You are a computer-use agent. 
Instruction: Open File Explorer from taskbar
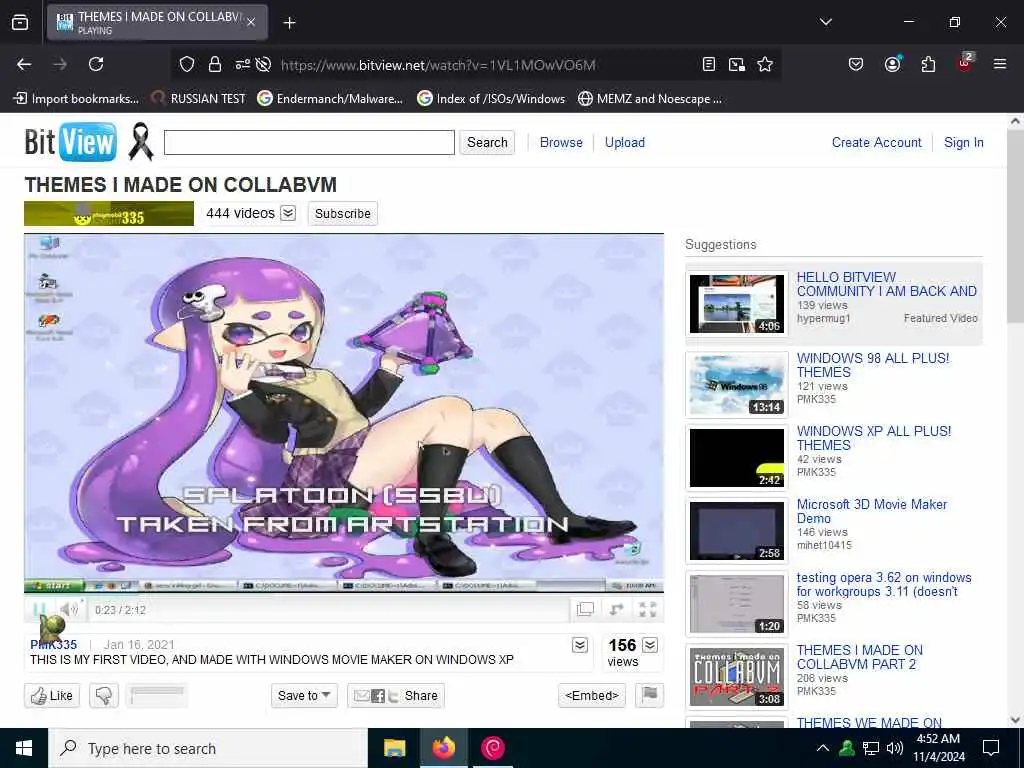(x=394, y=748)
